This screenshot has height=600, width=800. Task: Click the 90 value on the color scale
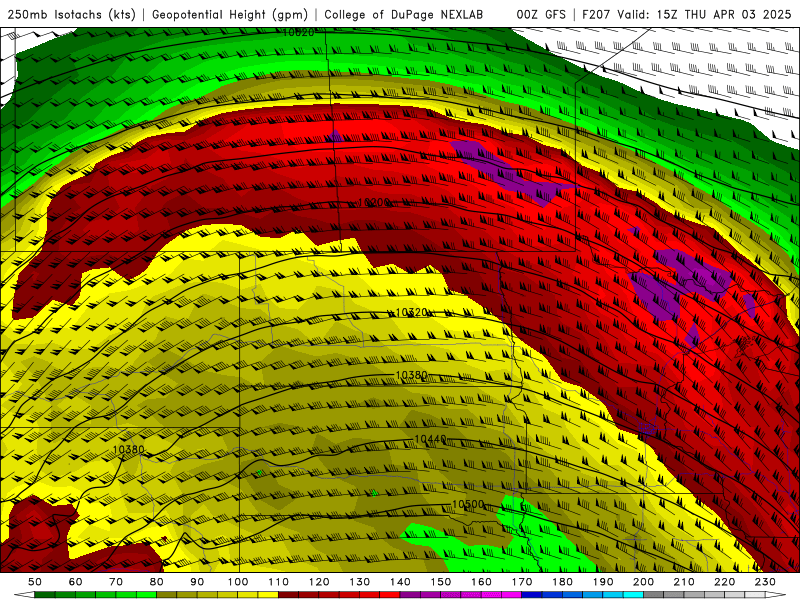197,582
